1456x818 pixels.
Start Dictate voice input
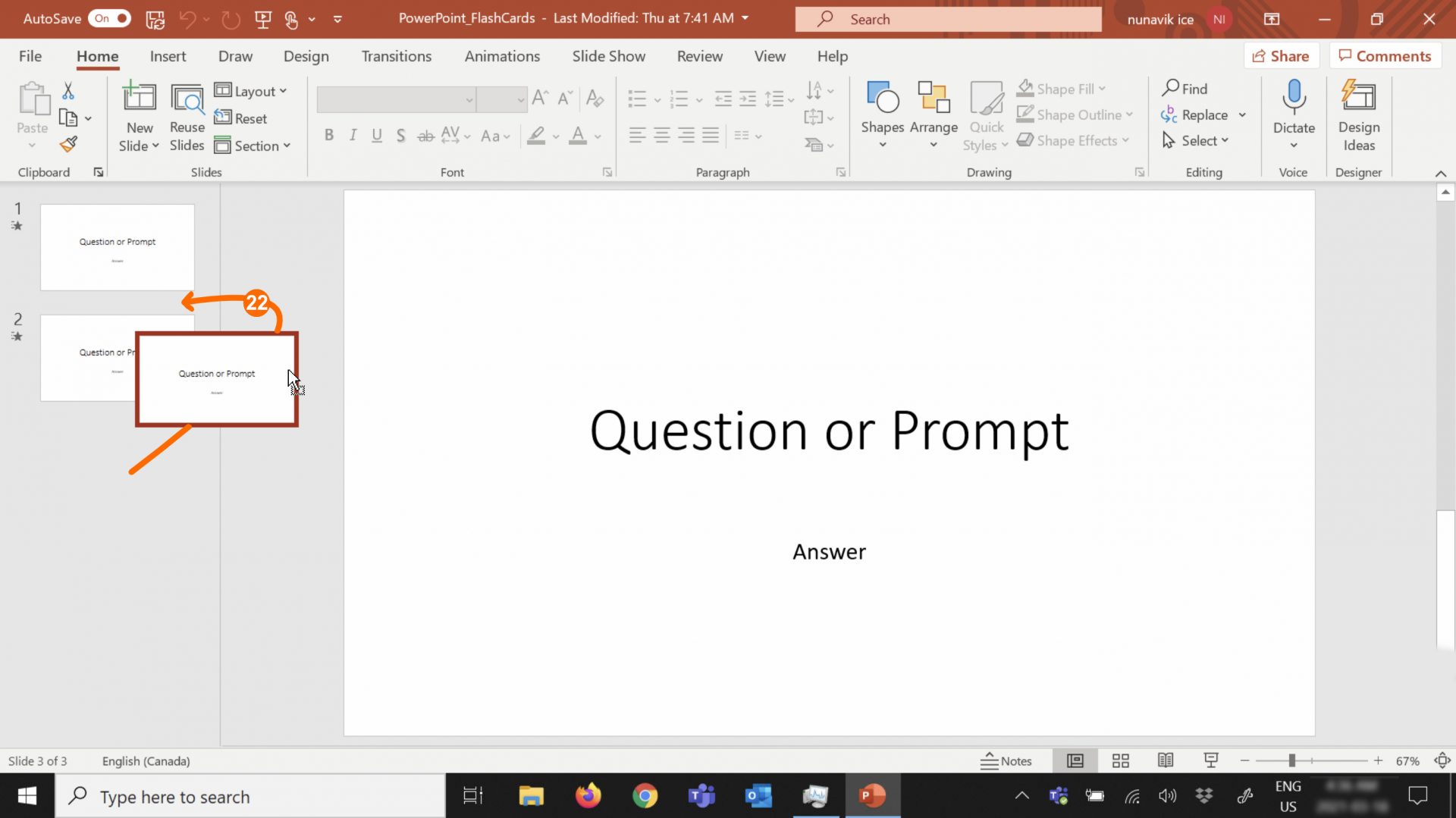tap(1293, 106)
